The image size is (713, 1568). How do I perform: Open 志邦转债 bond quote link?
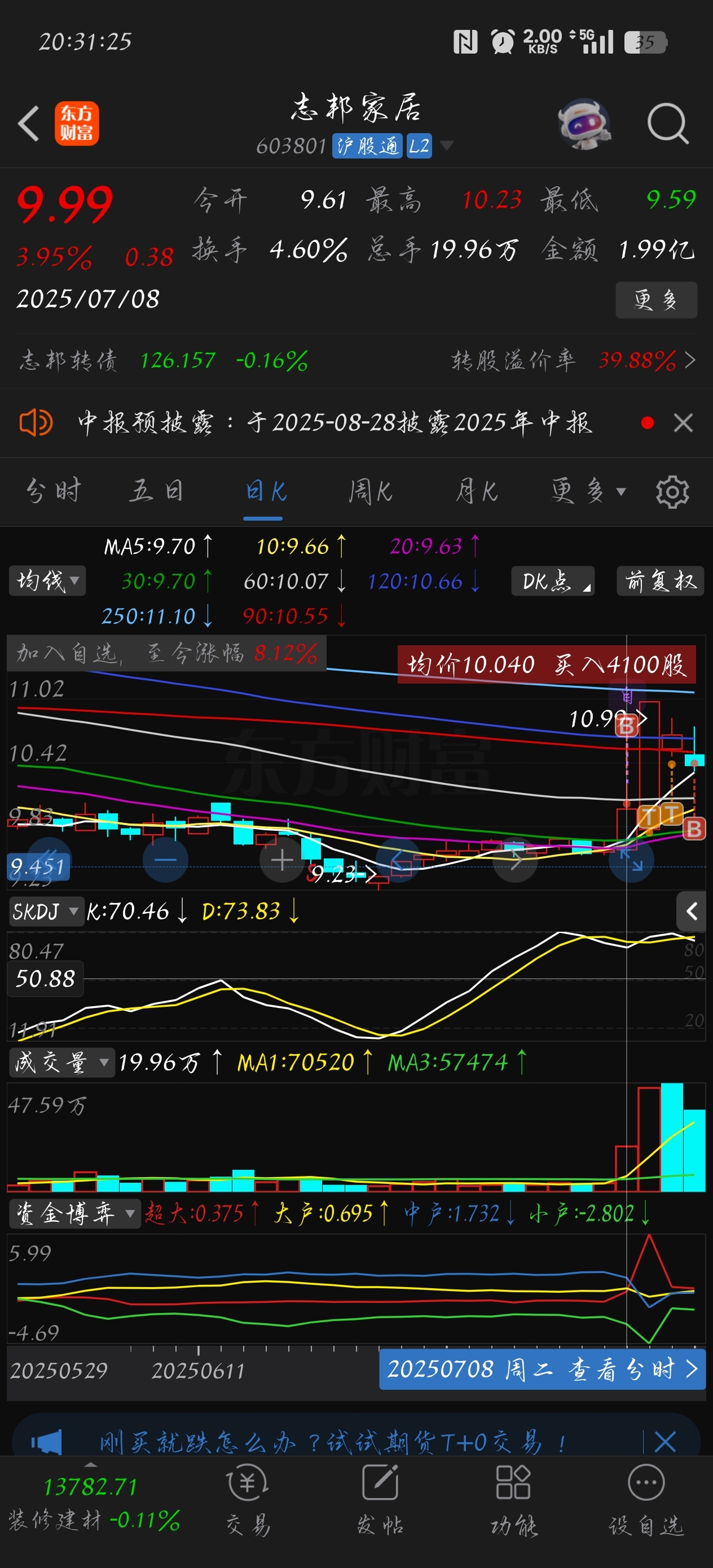pyautogui.click(x=163, y=360)
